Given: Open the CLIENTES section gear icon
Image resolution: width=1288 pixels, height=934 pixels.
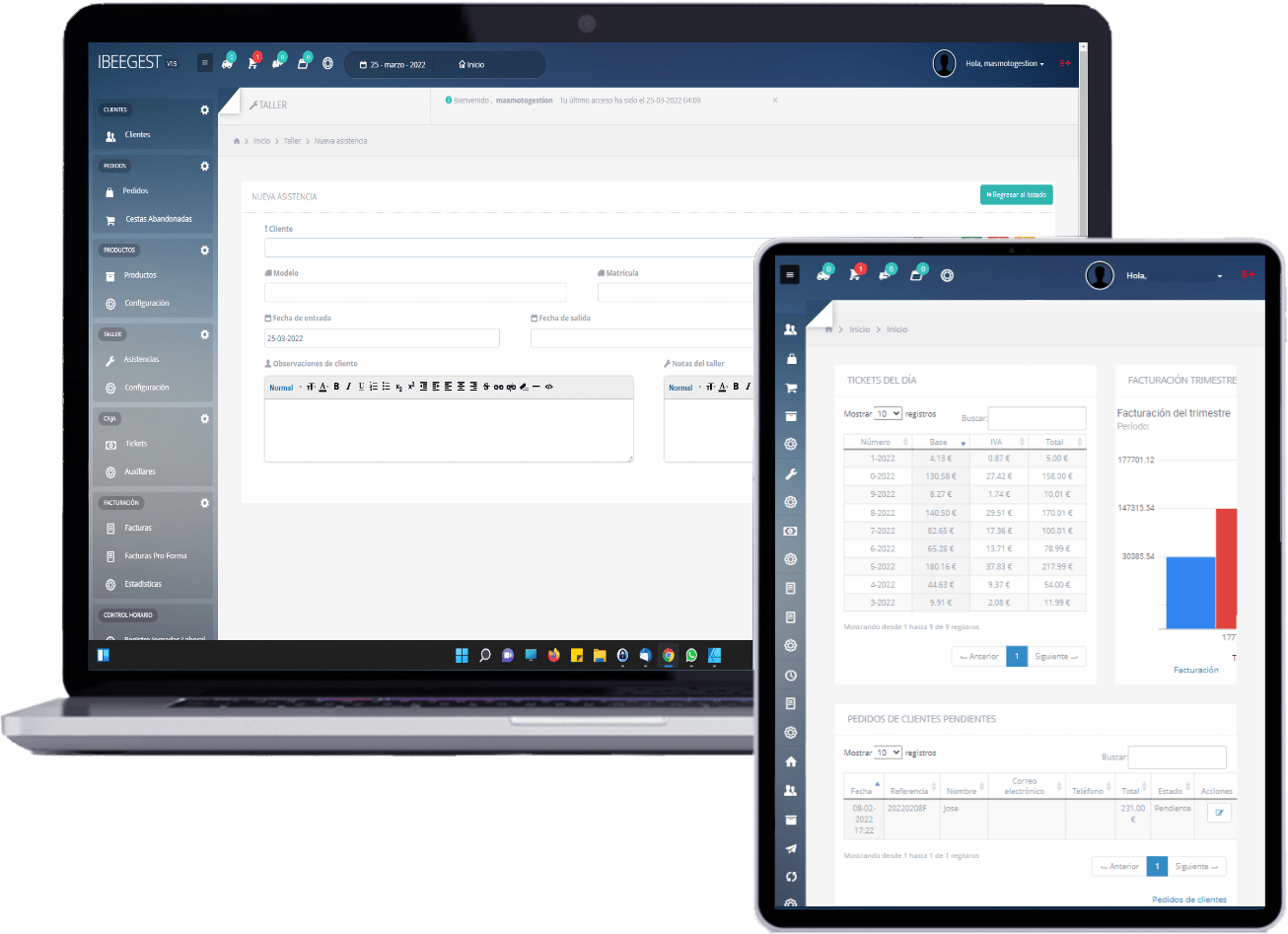Looking at the screenshot, I should [x=205, y=109].
